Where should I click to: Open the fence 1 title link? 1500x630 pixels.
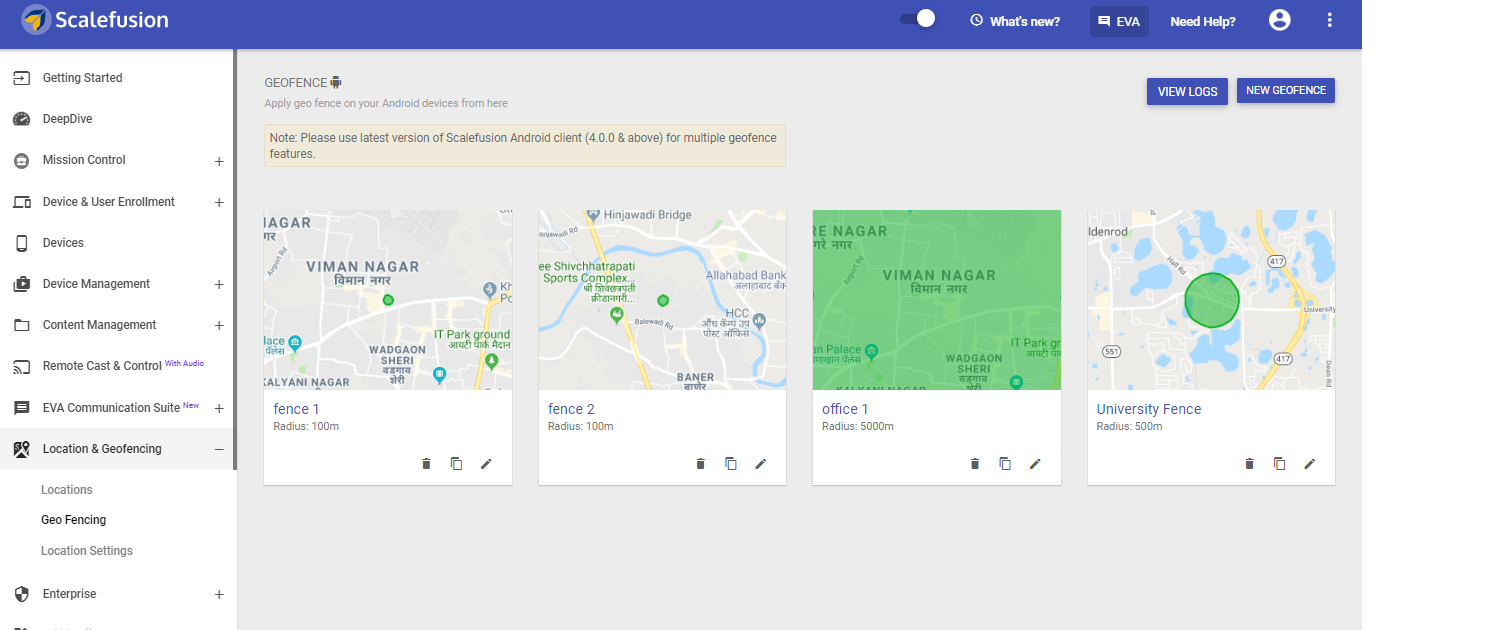click(297, 409)
